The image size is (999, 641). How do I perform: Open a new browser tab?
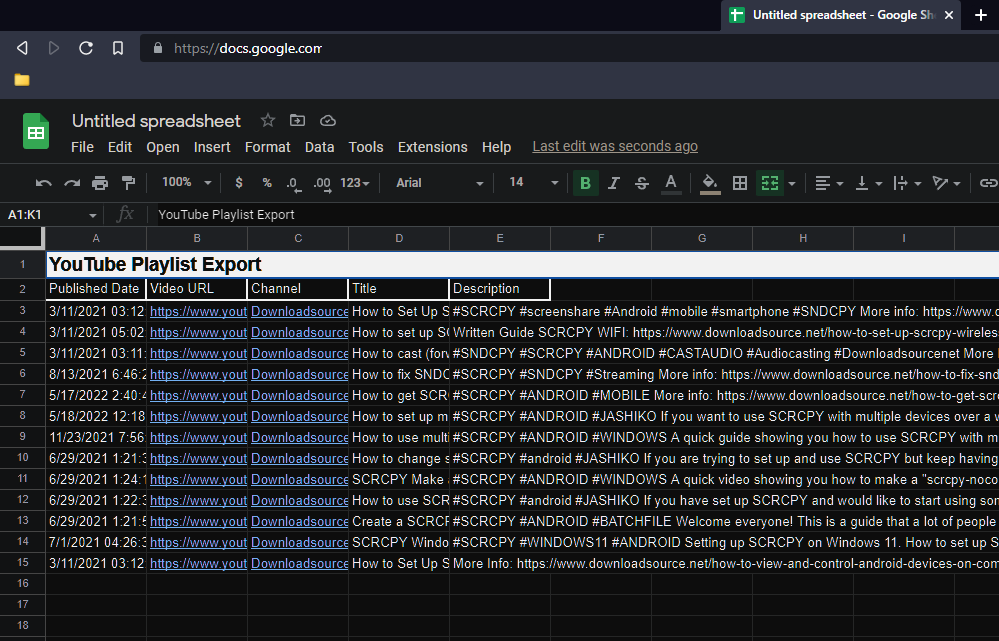point(981,15)
